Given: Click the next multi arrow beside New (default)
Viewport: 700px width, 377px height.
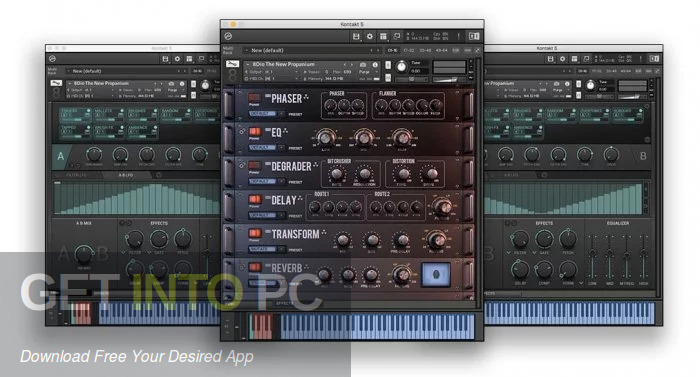Looking at the screenshot, I should pos(379,50).
